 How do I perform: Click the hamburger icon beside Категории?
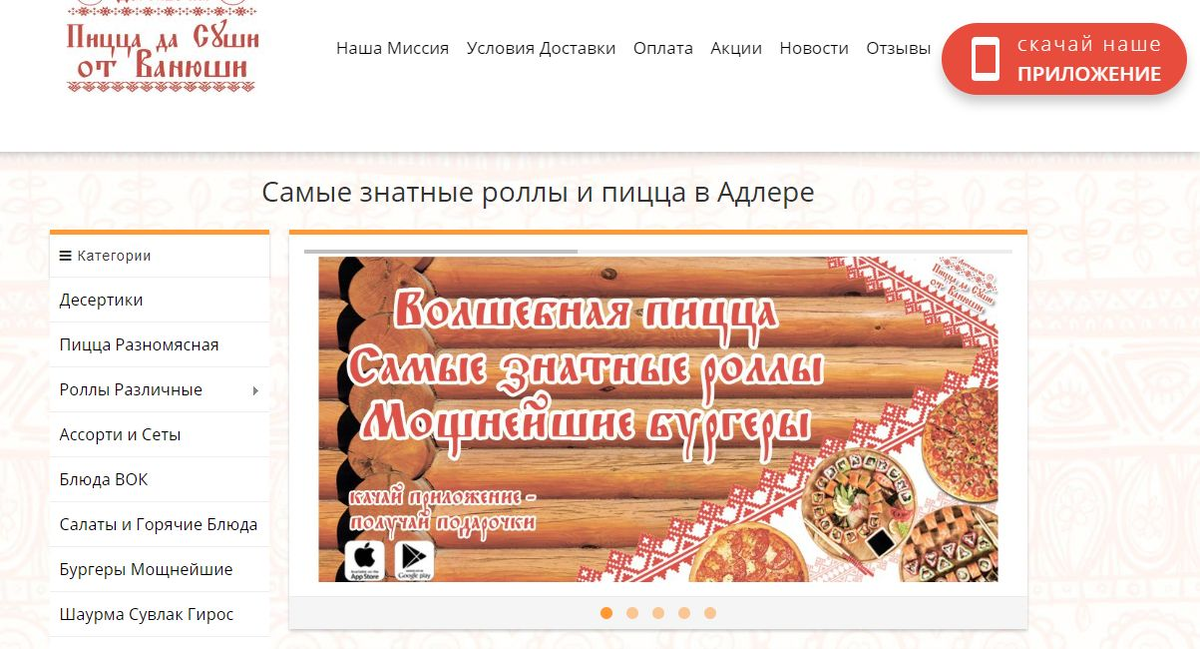pos(66,256)
